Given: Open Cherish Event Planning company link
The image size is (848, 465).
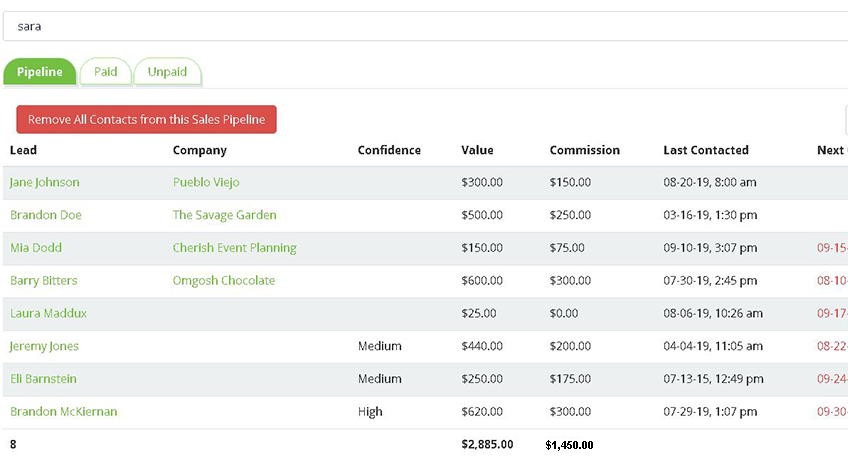Looking at the screenshot, I should pyautogui.click(x=235, y=248).
